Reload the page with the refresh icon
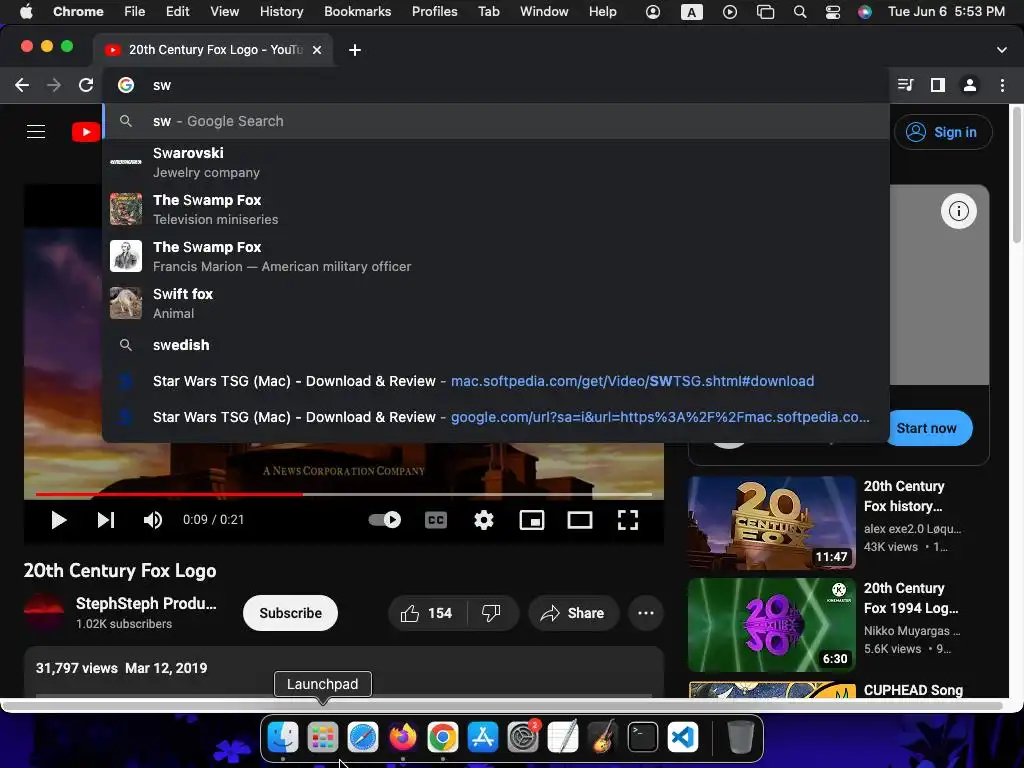The image size is (1024, 768). pyautogui.click(x=86, y=85)
